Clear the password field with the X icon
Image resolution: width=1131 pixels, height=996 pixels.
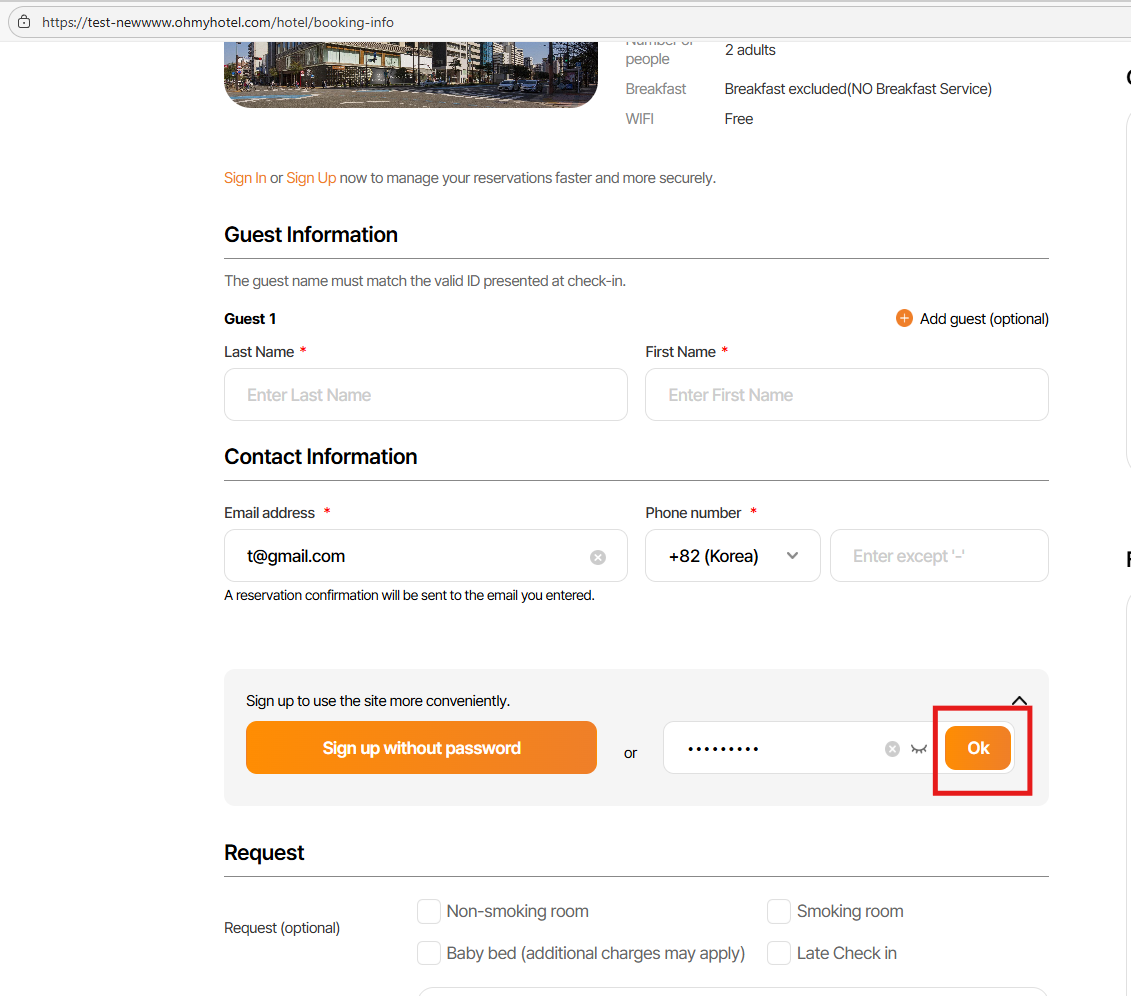[892, 749]
